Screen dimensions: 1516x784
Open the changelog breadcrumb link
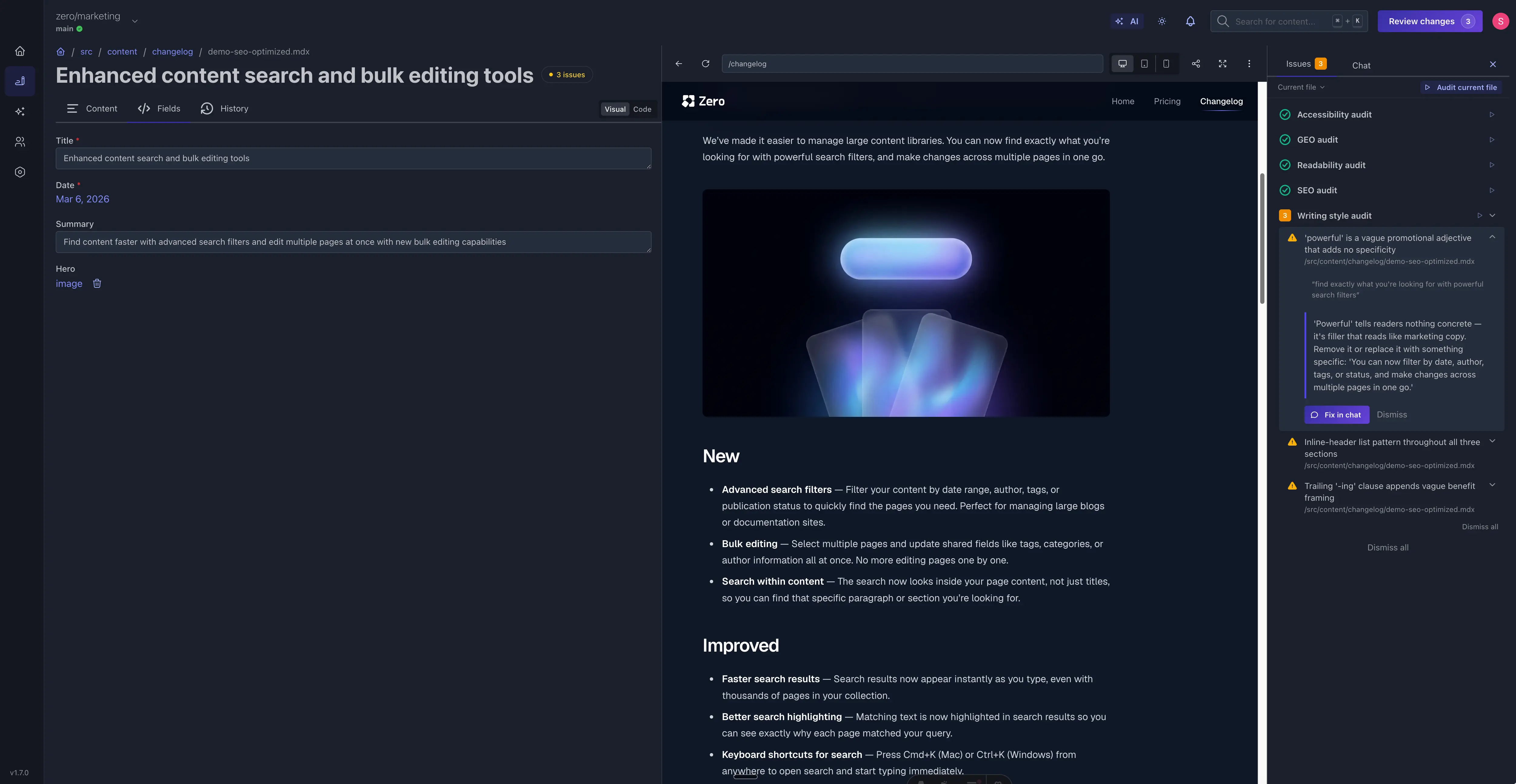point(172,52)
